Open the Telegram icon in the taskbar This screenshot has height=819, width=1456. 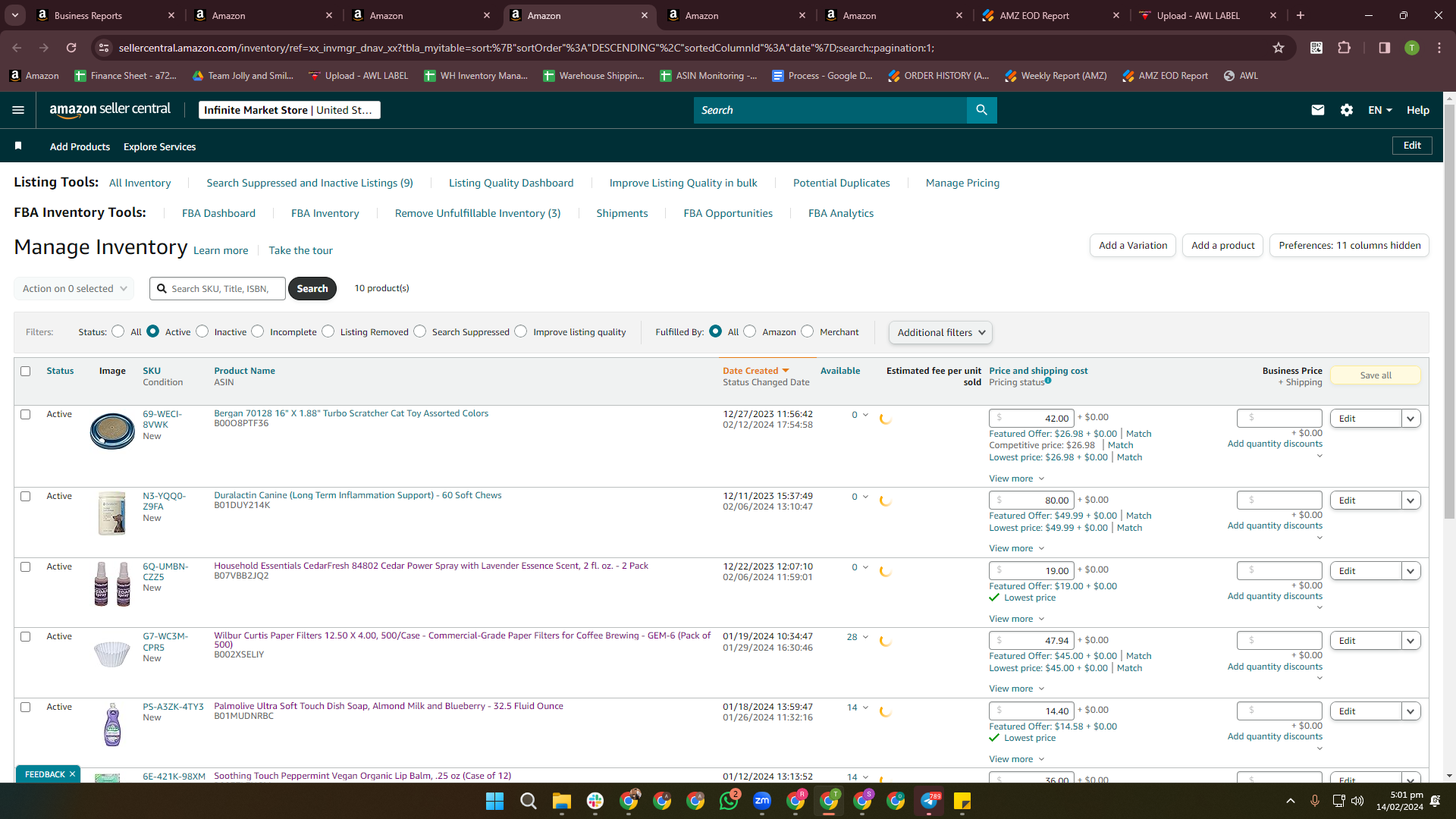click(x=929, y=801)
